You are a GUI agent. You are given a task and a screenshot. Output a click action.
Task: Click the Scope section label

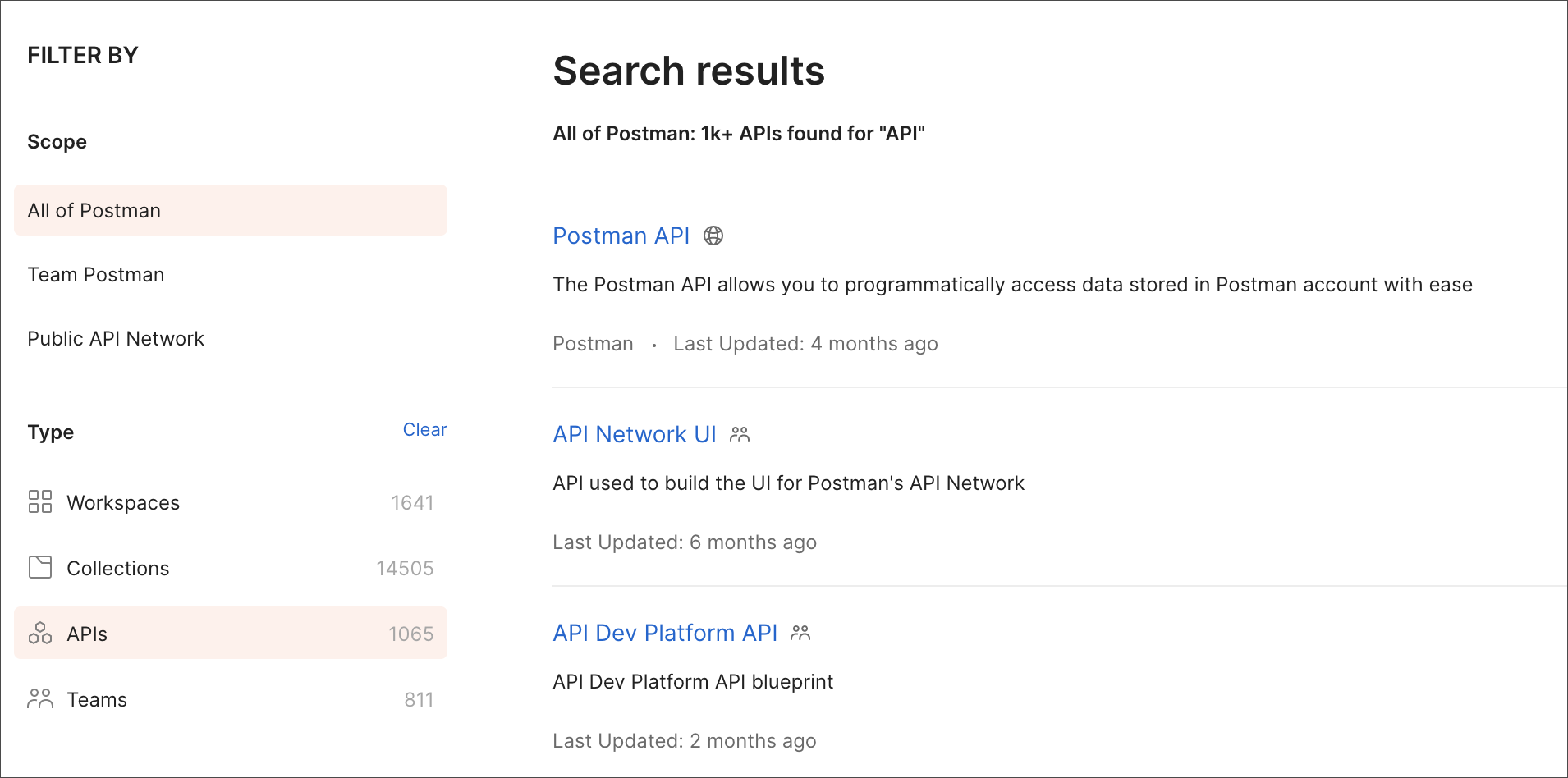[x=57, y=141]
